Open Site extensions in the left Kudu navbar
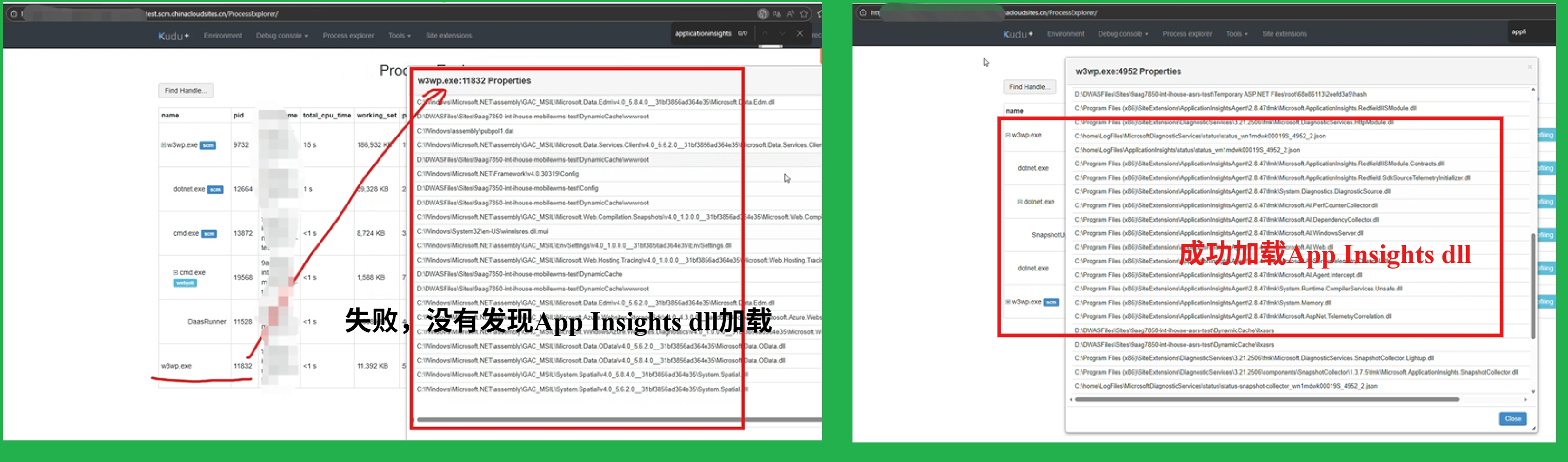This screenshot has width=1568, height=462. click(448, 36)
